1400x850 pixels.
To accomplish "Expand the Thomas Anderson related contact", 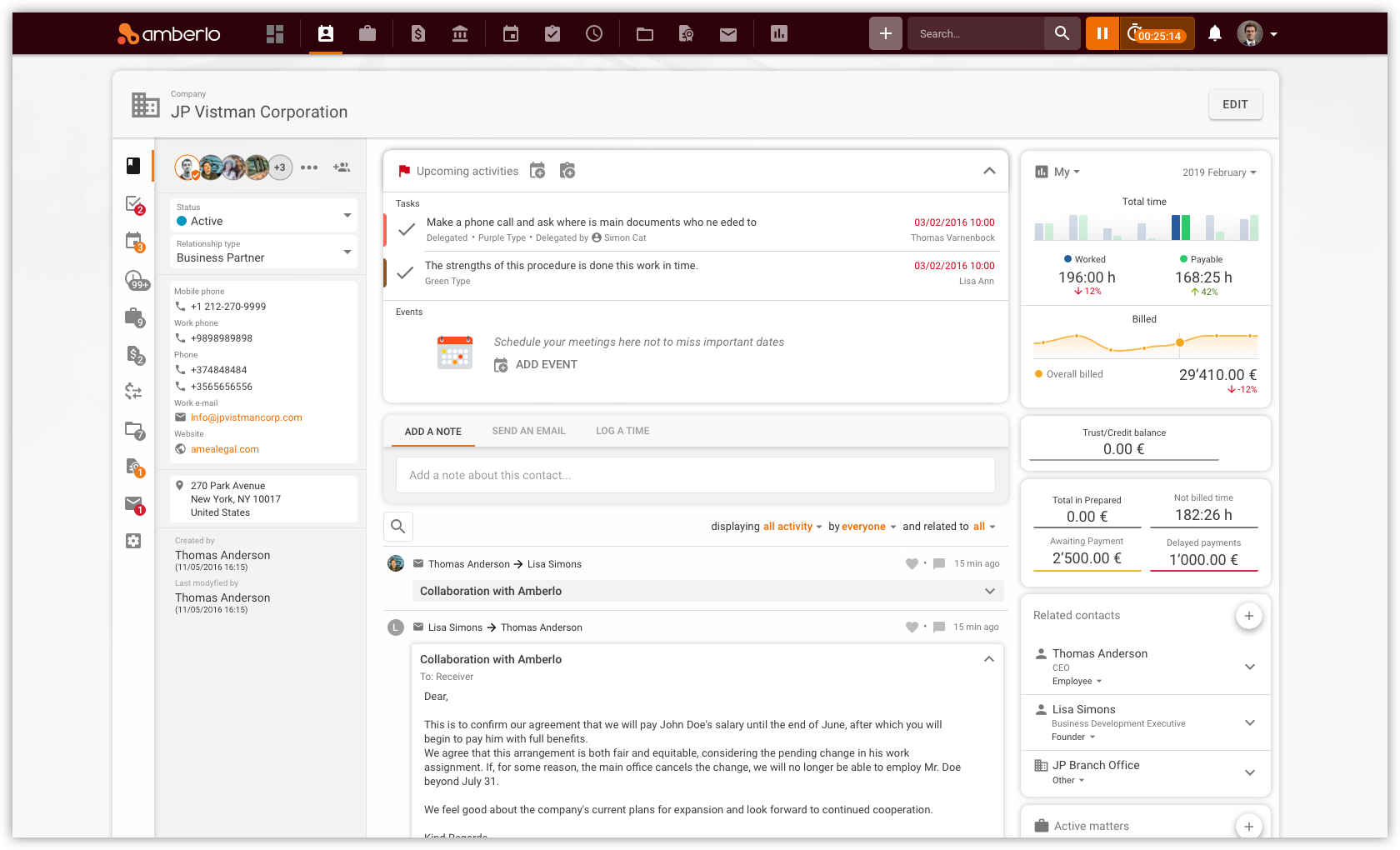I will 1250,667.
